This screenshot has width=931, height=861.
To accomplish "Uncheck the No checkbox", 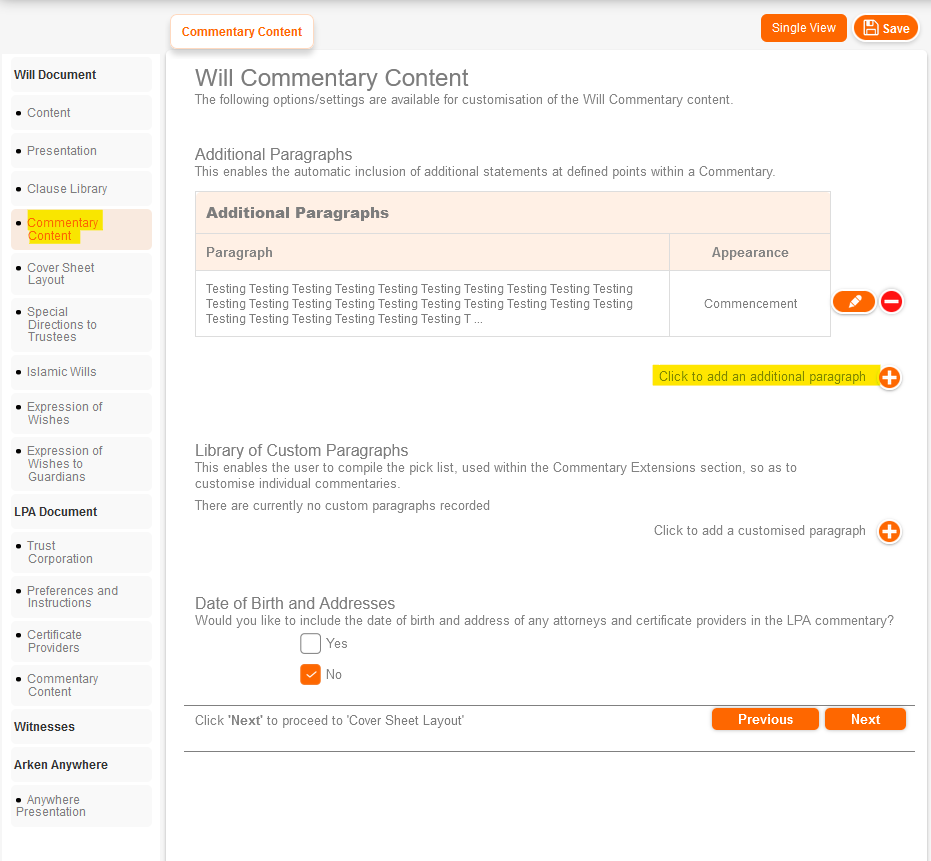I will tap(311, 674).
